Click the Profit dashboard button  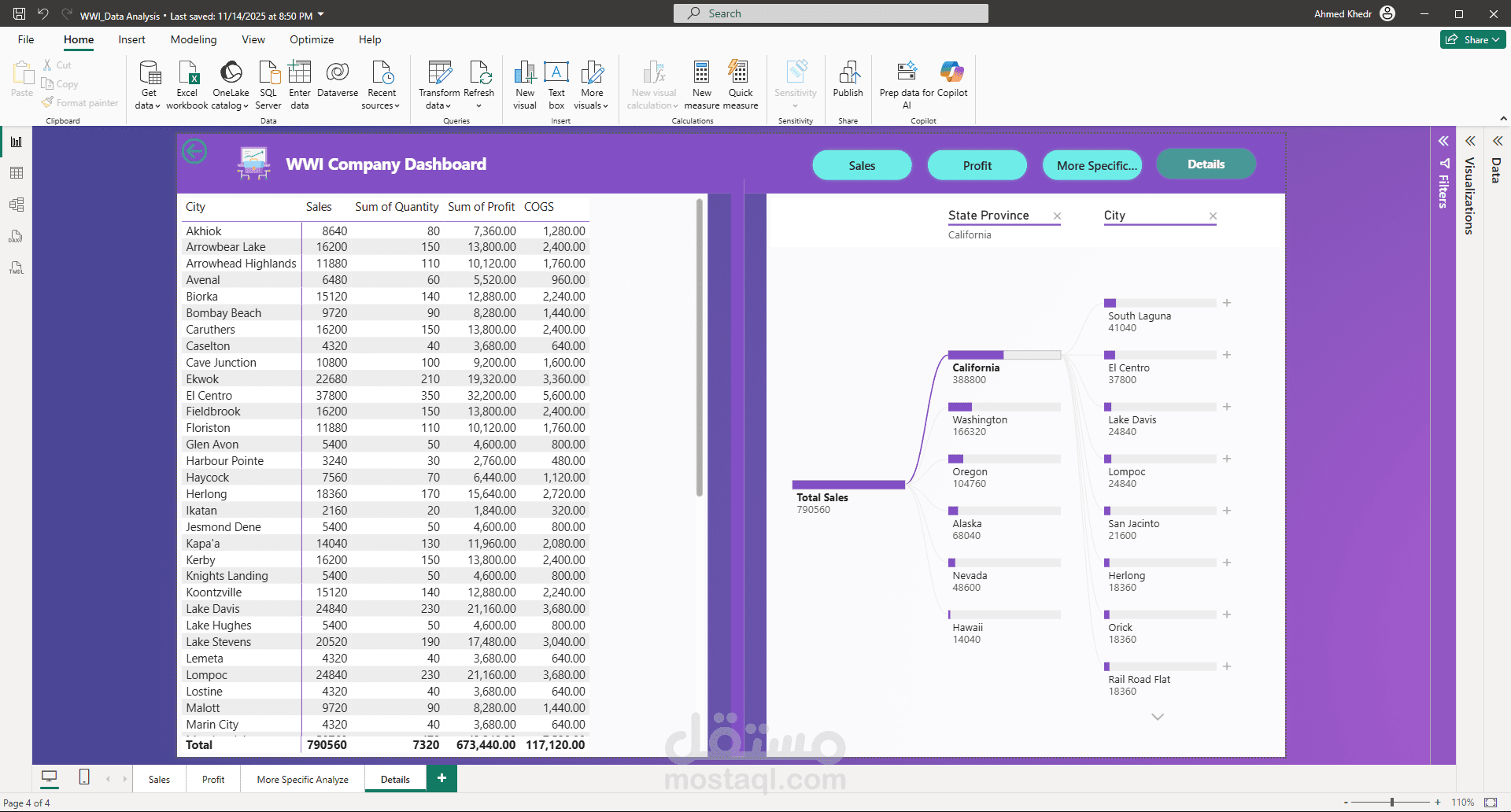tap(977, 165)
